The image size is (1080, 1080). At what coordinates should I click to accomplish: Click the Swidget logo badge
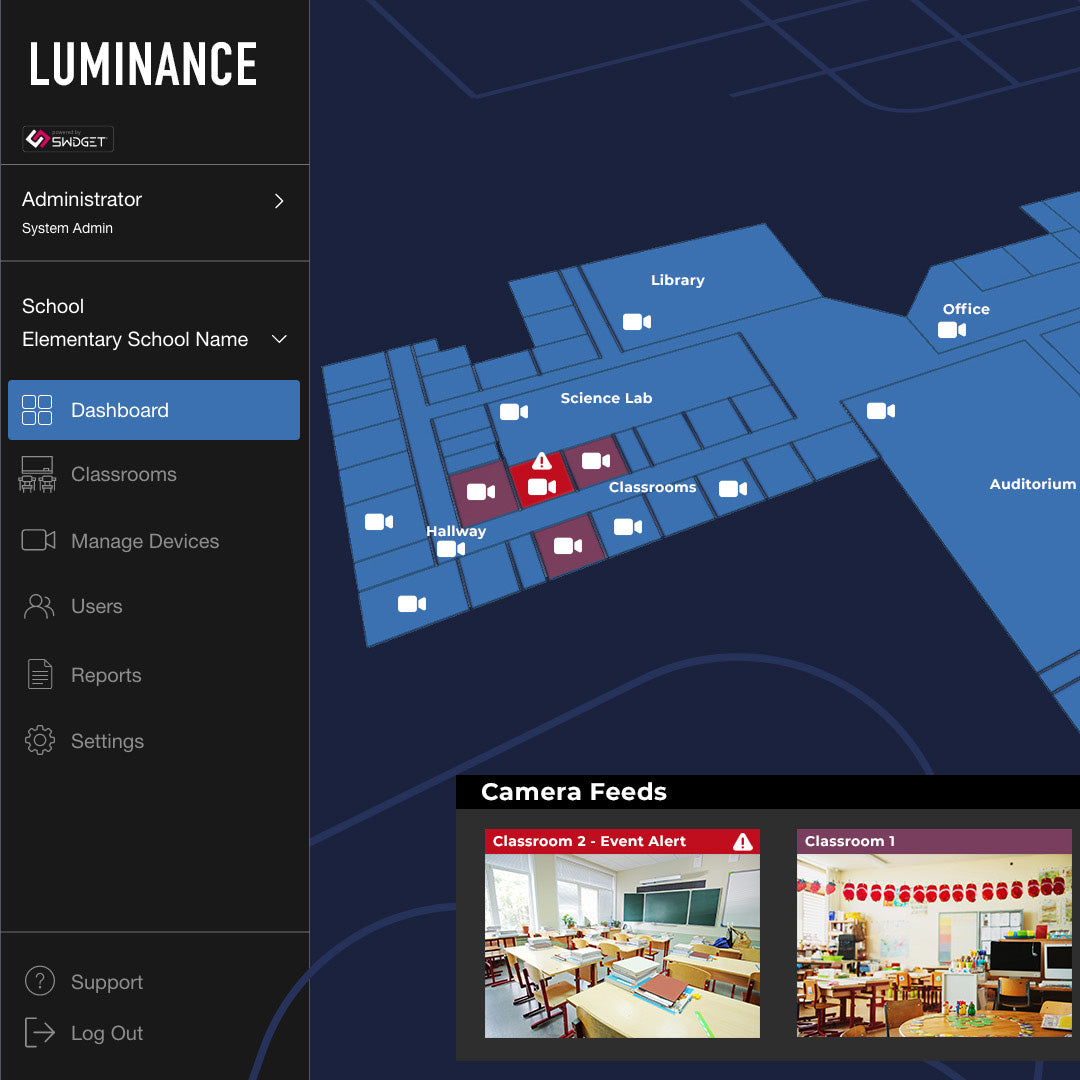point(68,139)
